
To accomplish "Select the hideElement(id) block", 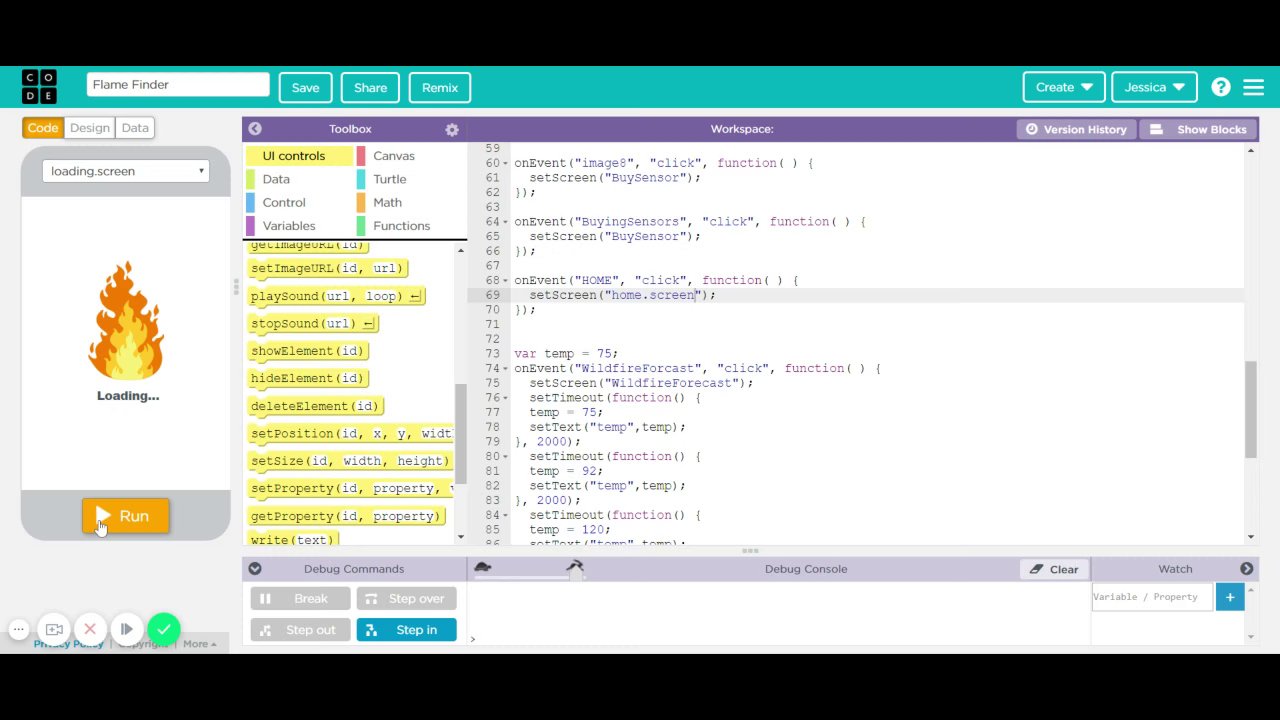I will [308, 378].
